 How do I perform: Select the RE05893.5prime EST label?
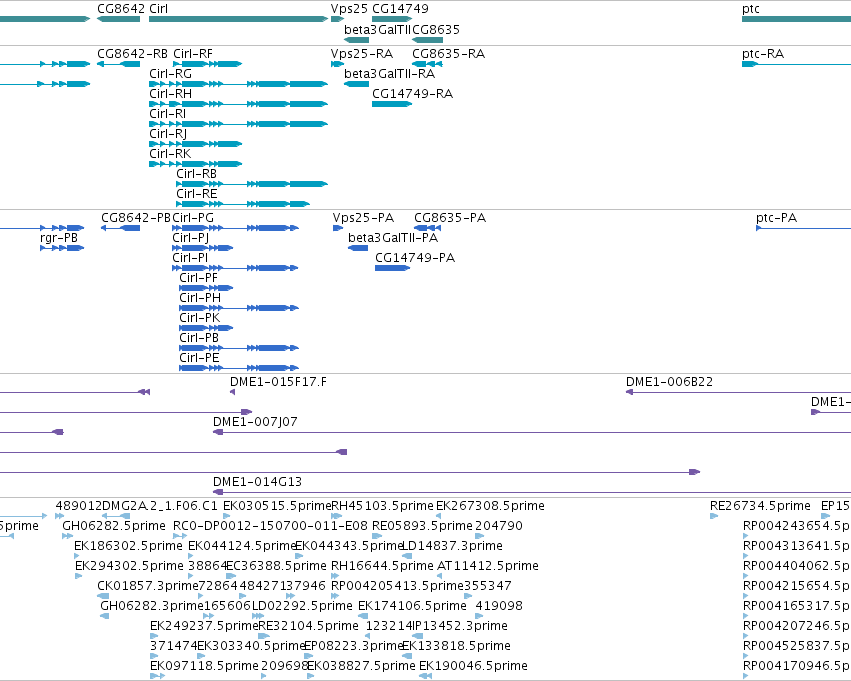click(x=422, y=526)
